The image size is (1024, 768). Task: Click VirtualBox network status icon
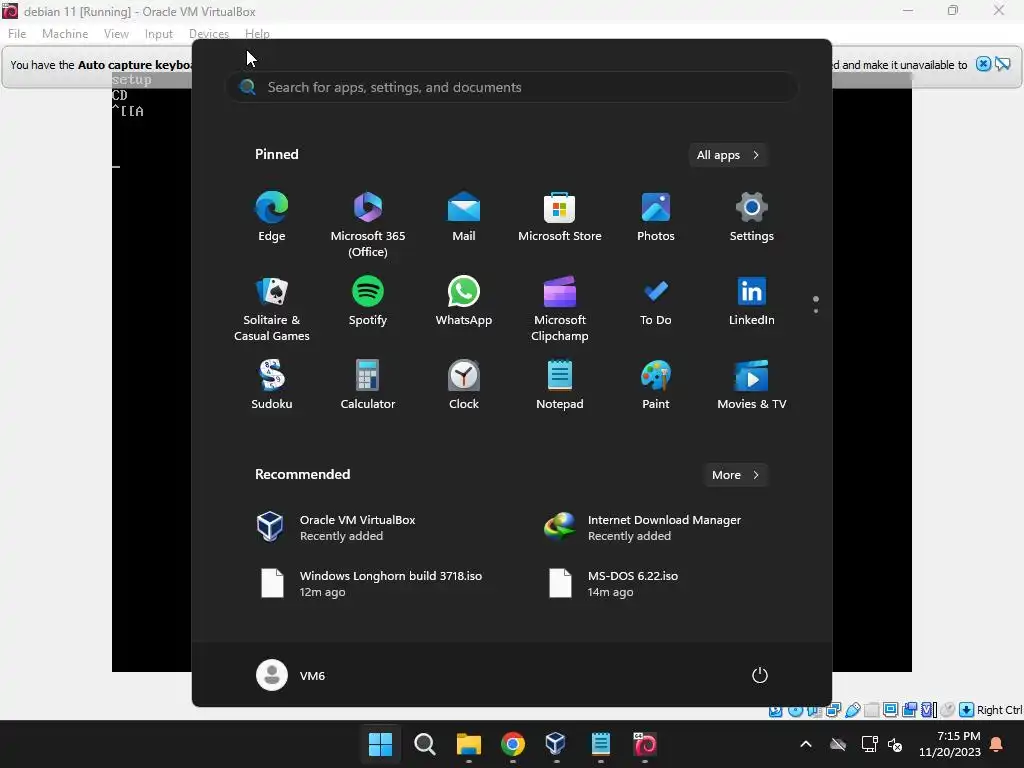coord(833,710)
